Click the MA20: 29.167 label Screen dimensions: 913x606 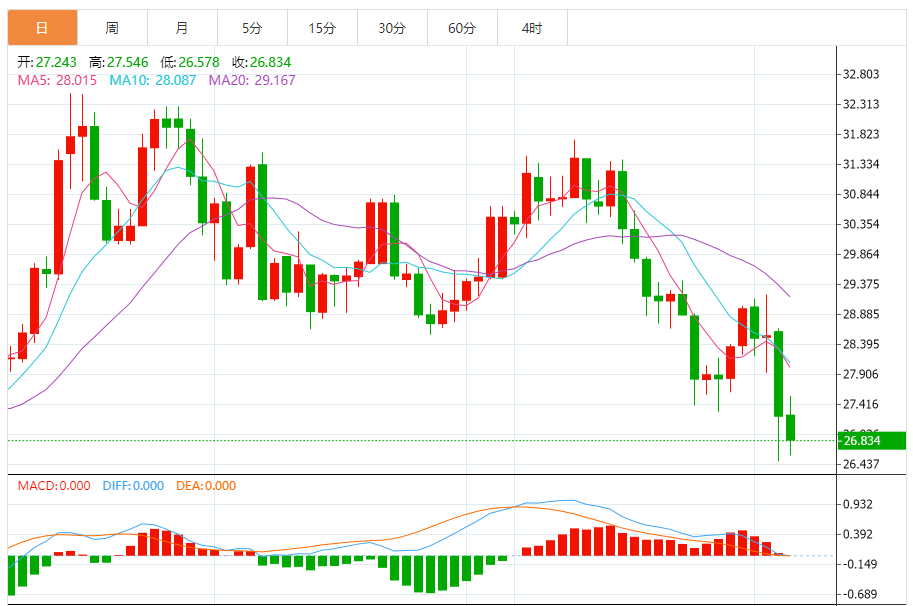[x=252, y=80]
